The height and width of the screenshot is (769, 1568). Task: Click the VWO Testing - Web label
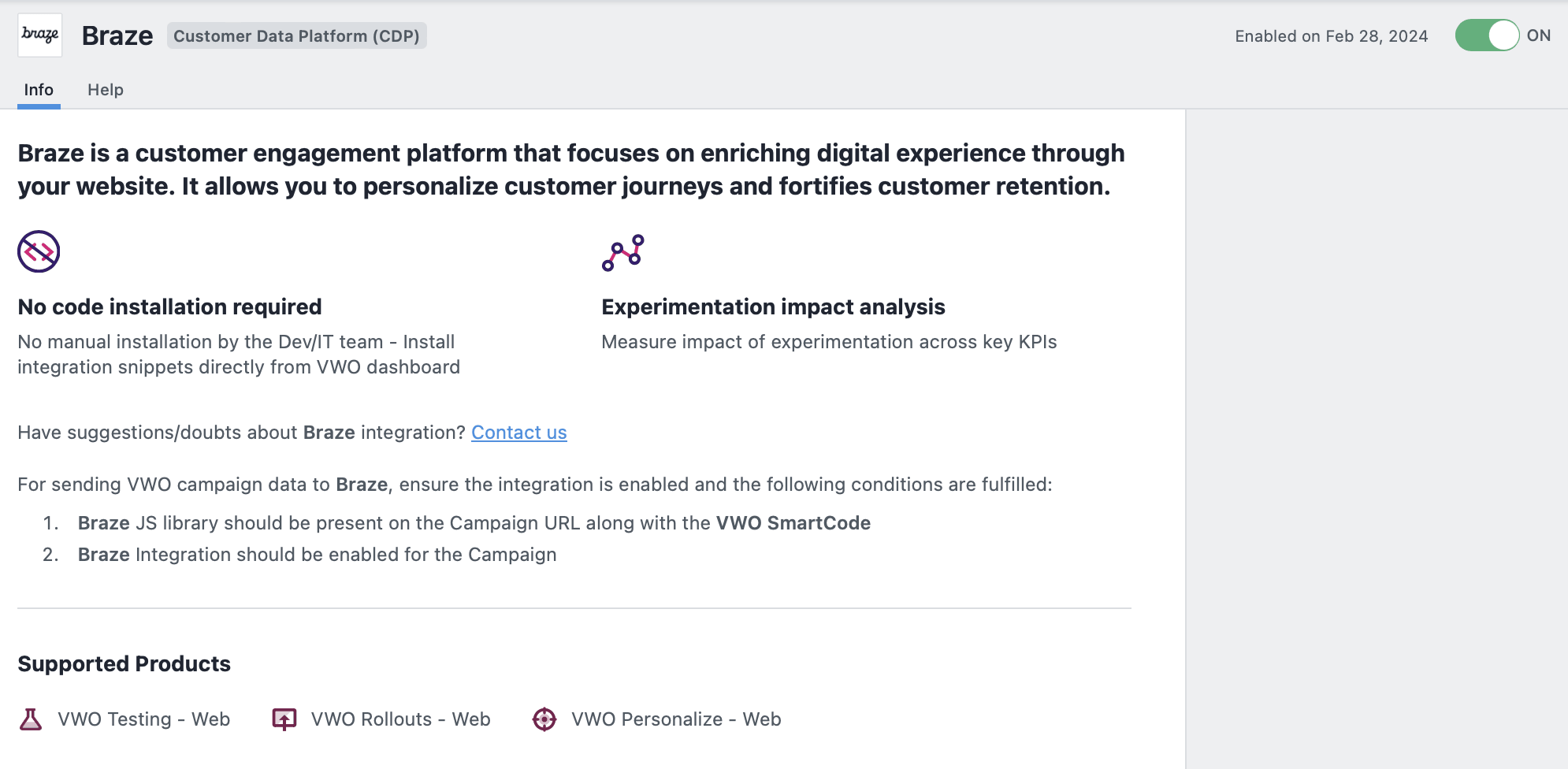(x=144, y=719)
